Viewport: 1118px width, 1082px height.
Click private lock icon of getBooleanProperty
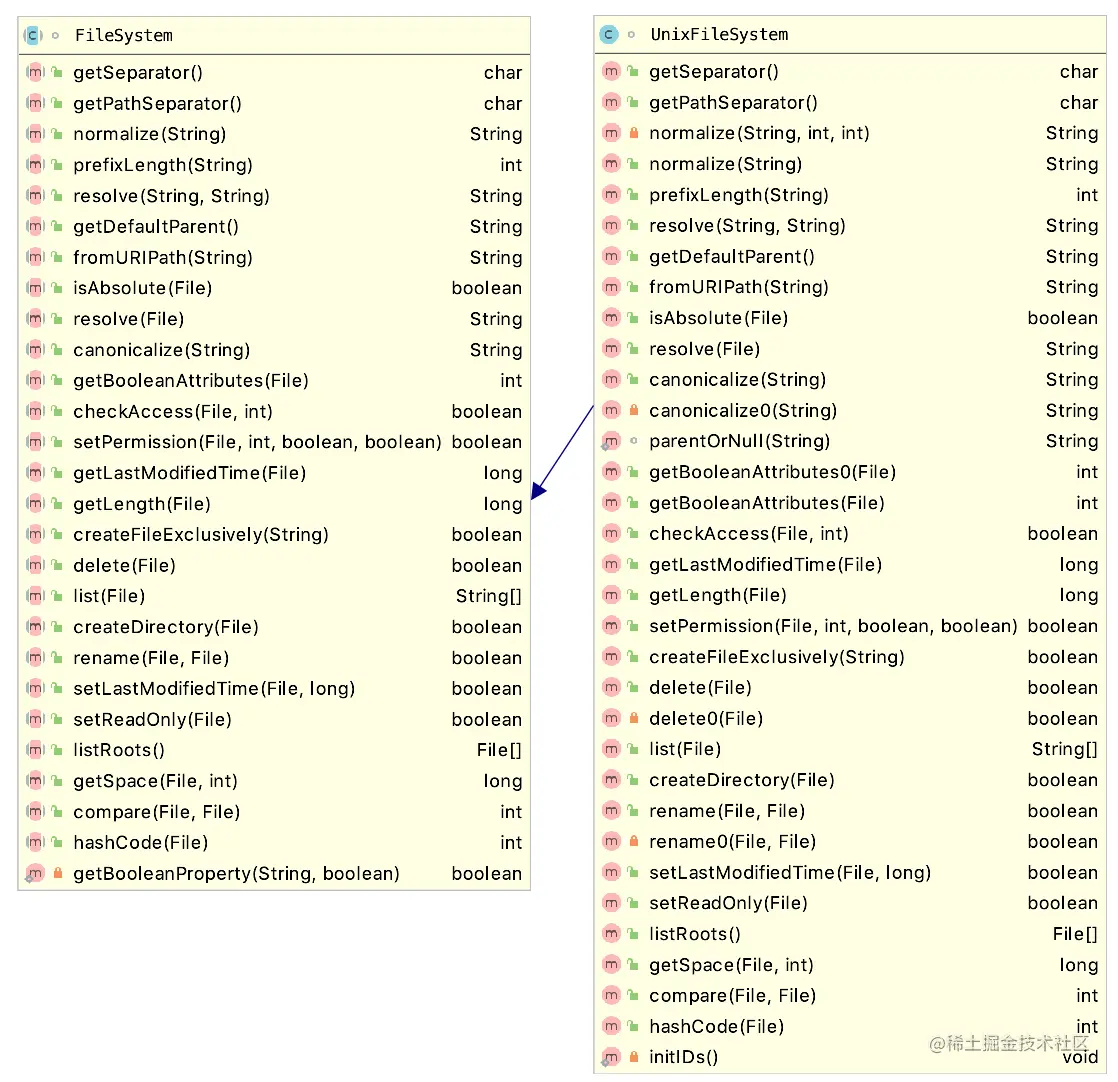(x=58, y=872)
